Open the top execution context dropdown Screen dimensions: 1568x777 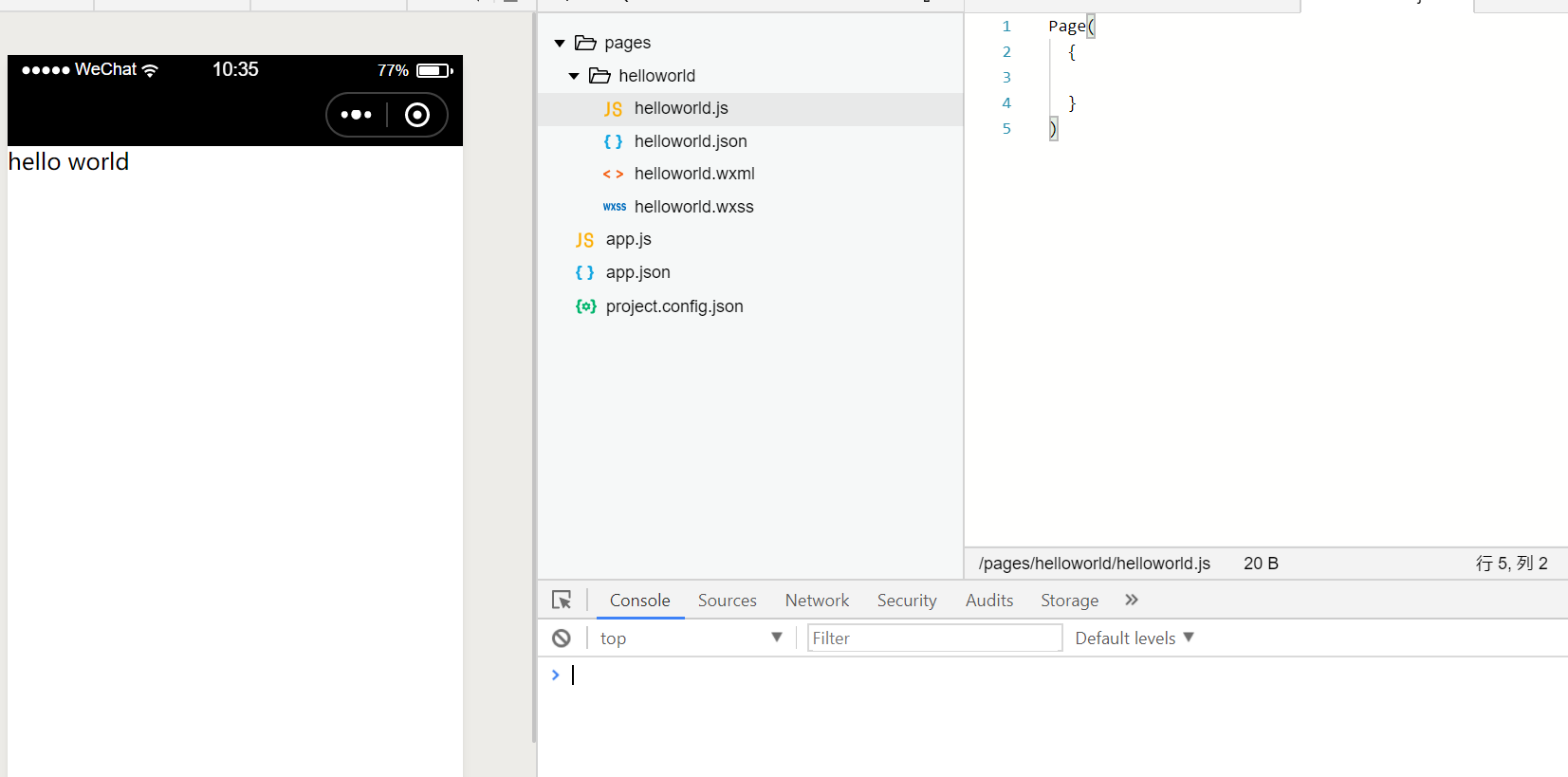(x=692, y=638)
